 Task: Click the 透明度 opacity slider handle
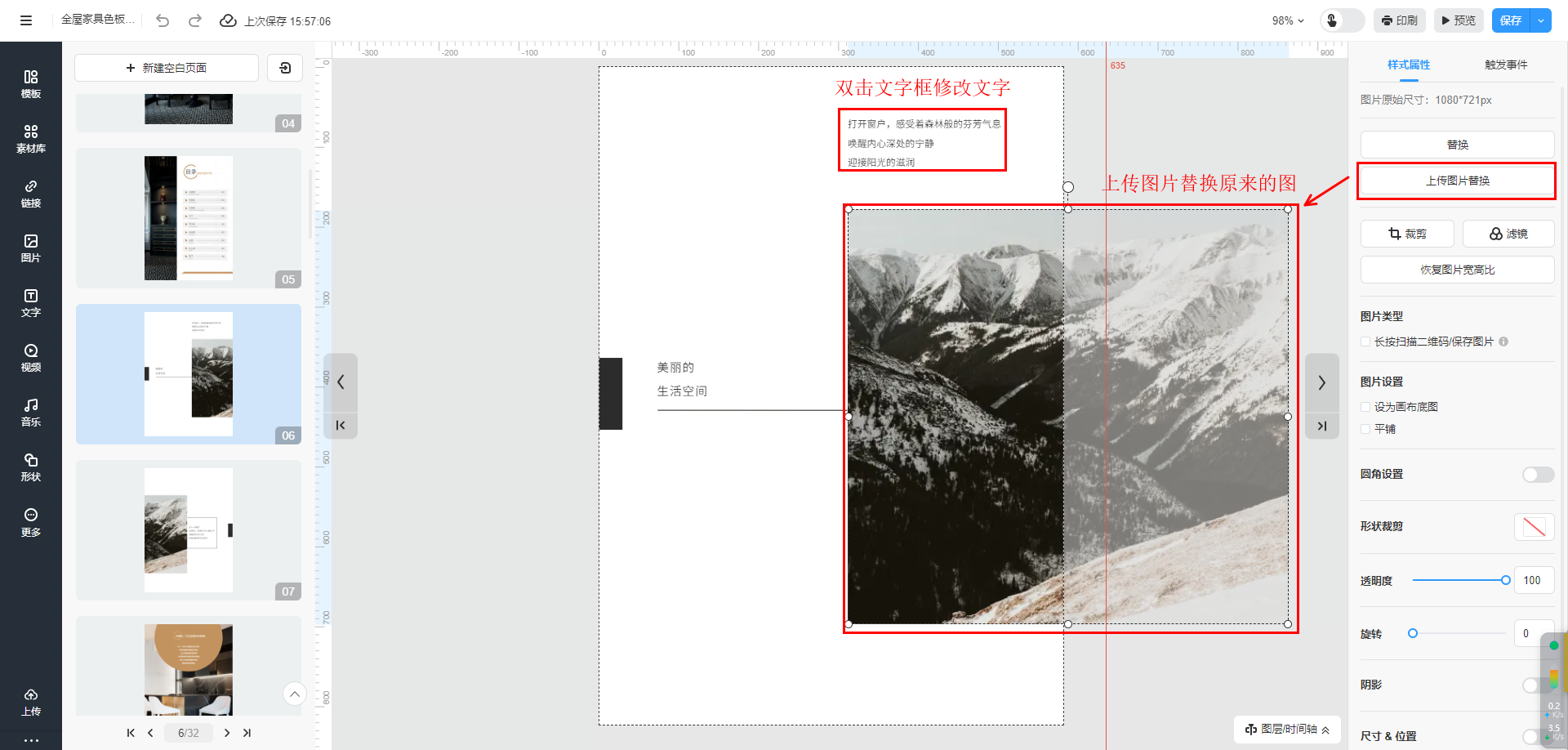pyautogui.click(x=1505, y=580)
